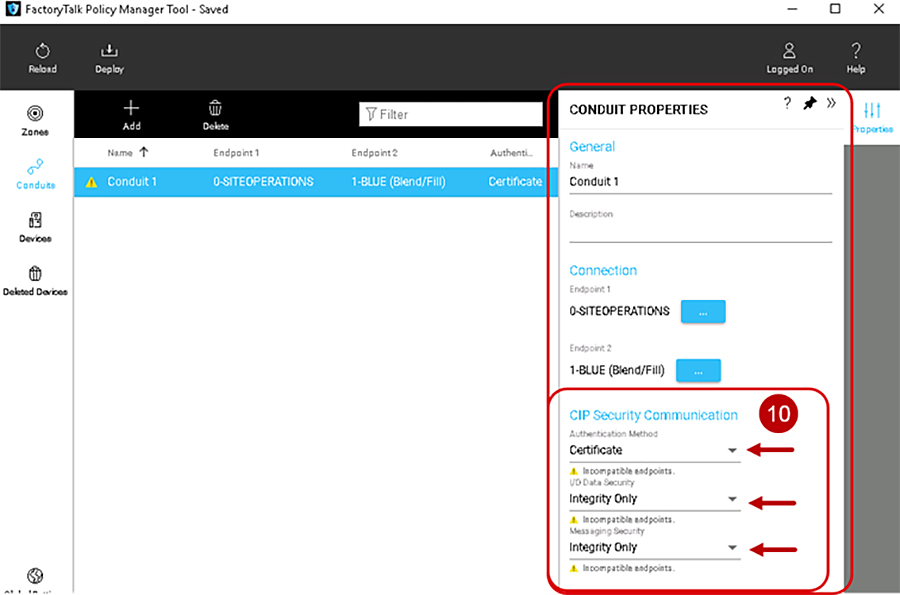Select the Conduit 1 name cell

click(131, 182)
